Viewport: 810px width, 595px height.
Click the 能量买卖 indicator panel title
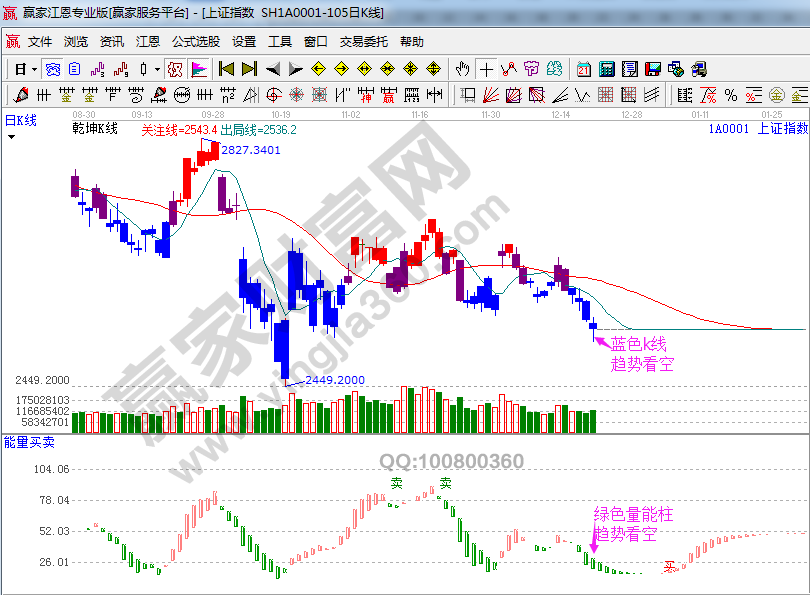coord(30,441)
